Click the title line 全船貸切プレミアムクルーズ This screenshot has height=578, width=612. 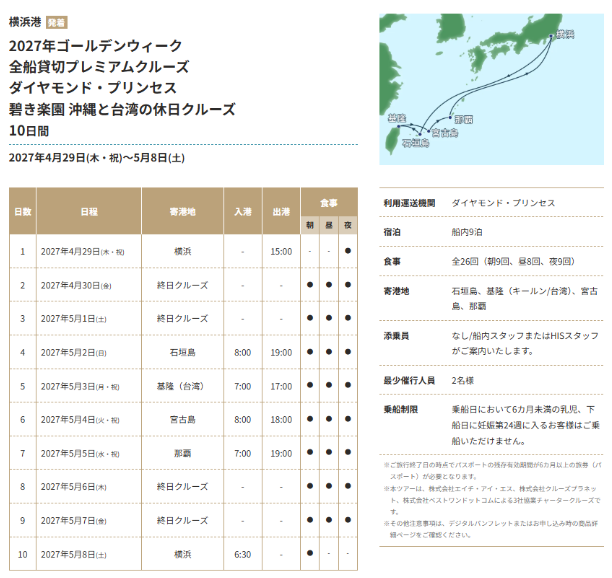pos(99,67)
